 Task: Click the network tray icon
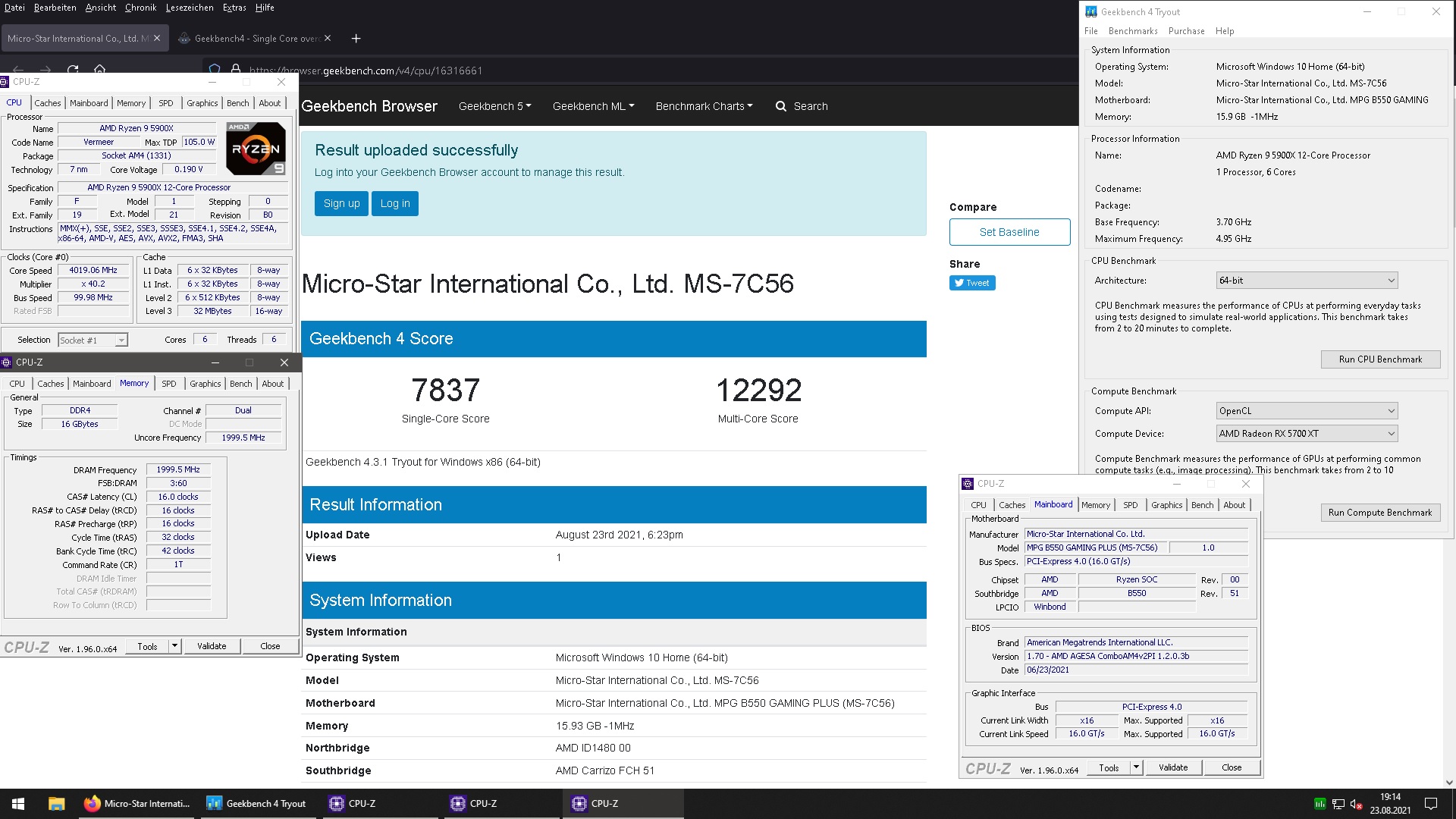click(x=1338, y=804)
